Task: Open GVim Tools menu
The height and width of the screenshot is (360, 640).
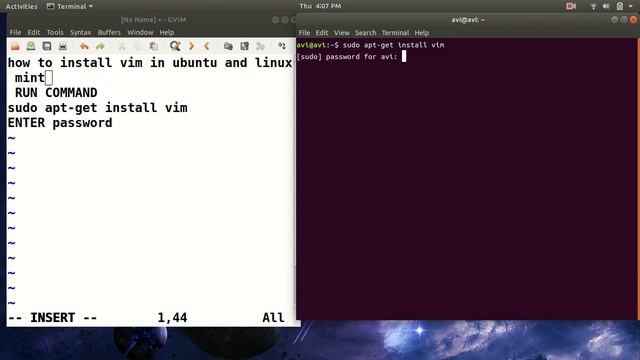Action: pos(55,32)
